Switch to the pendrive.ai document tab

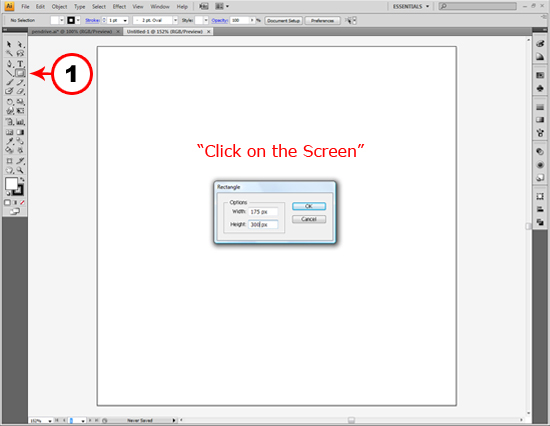[x=72, y=32]
